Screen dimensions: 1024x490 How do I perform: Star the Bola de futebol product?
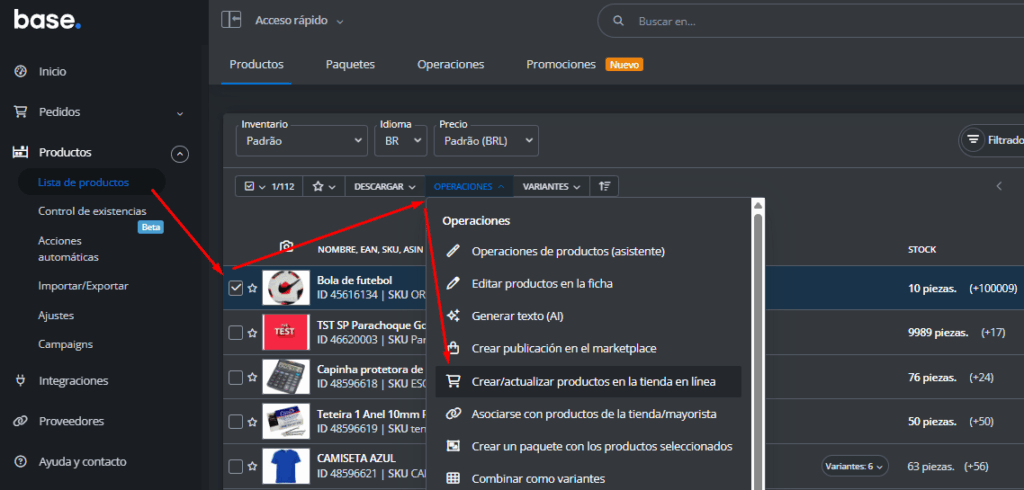pos(253,288)
